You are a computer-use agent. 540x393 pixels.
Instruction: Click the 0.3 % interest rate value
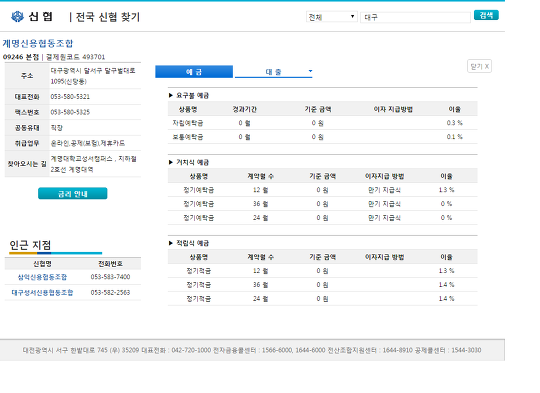pos(454,123)
